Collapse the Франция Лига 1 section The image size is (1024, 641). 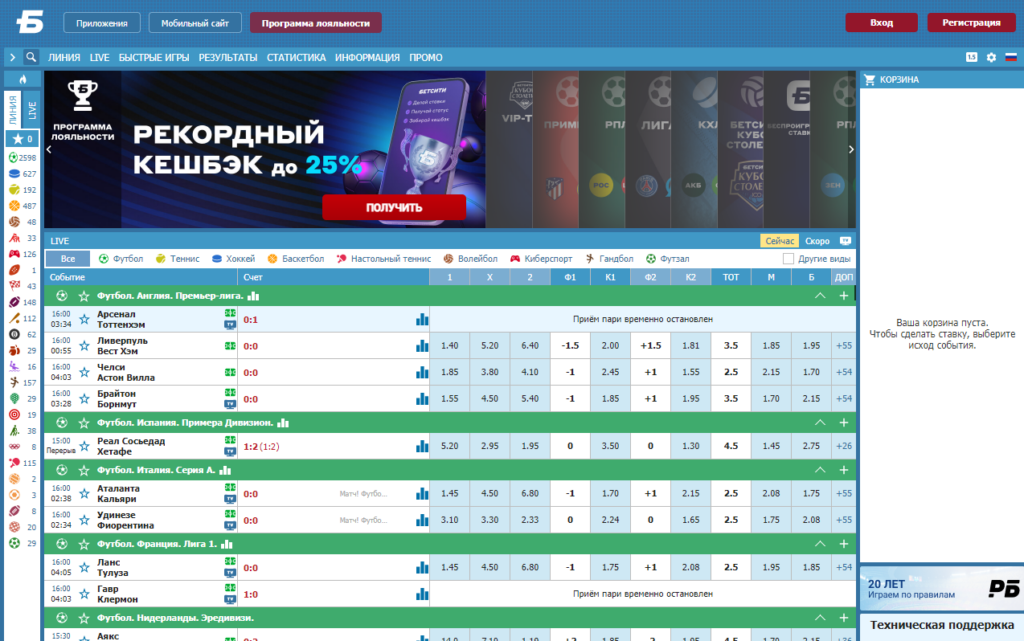[820, 544]
